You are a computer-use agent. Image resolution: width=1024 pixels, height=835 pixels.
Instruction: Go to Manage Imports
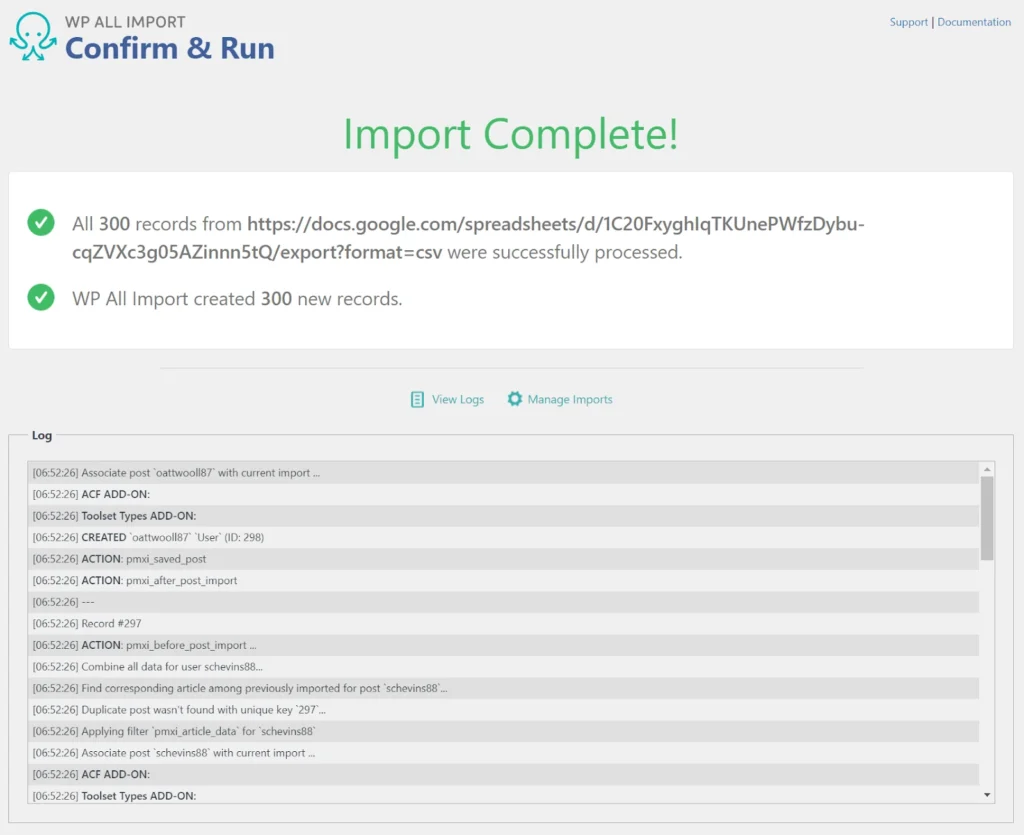pyautogui.click(x=569, y=399)
